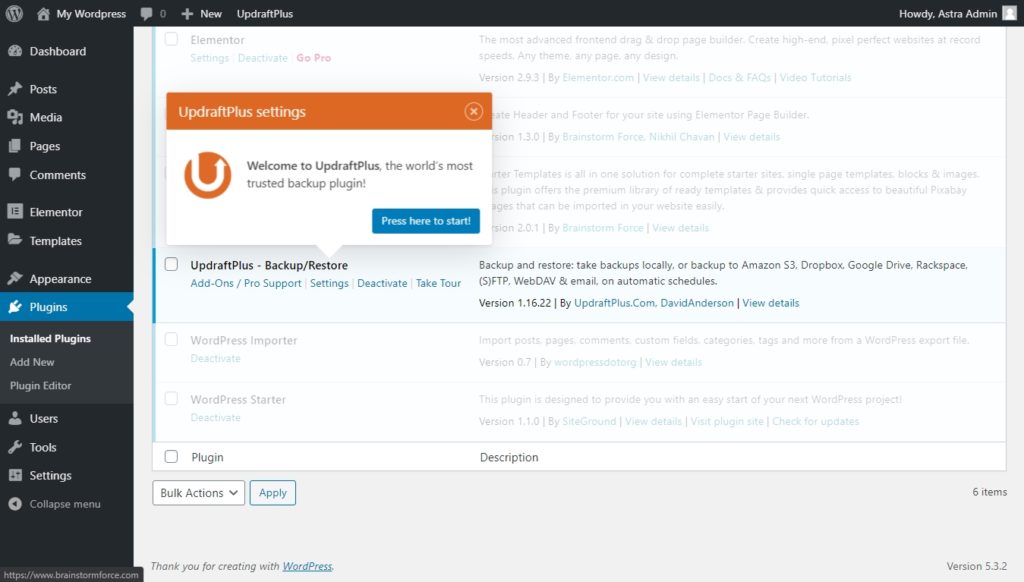Click Deactivate under WordPress Importer
Viewport: 1024px width, 582px height.
(x=216, y=358)
